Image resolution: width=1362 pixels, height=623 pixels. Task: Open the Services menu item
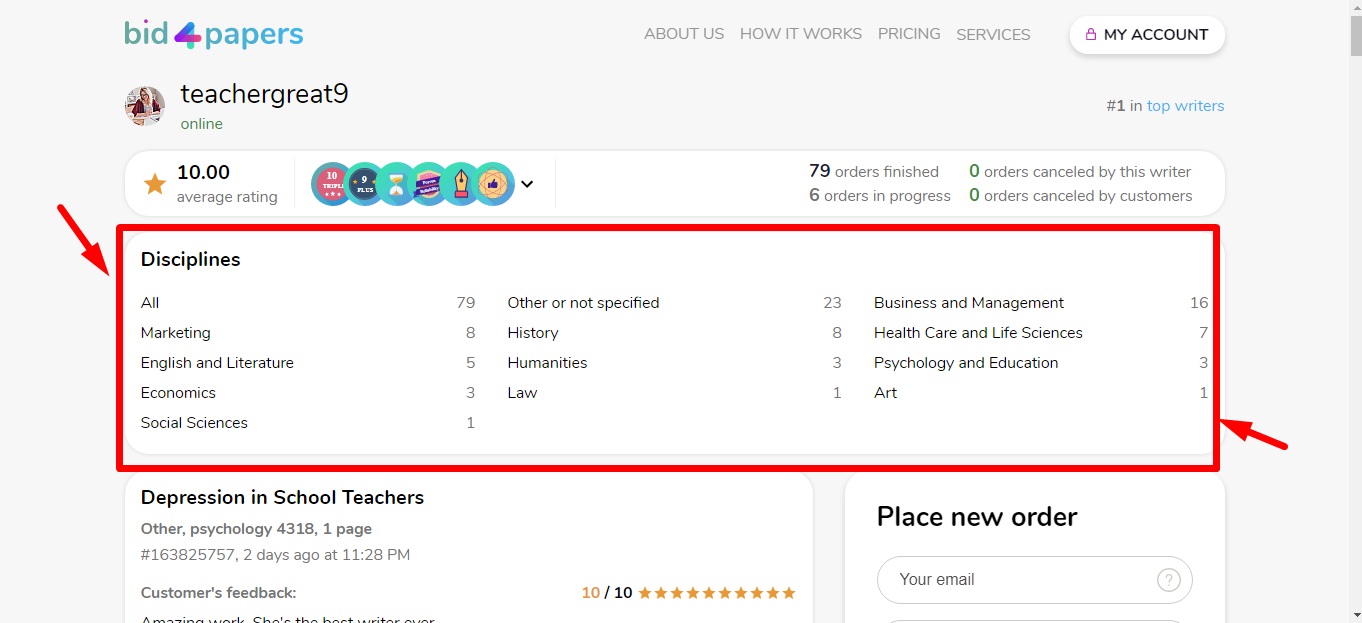(993, 35)
